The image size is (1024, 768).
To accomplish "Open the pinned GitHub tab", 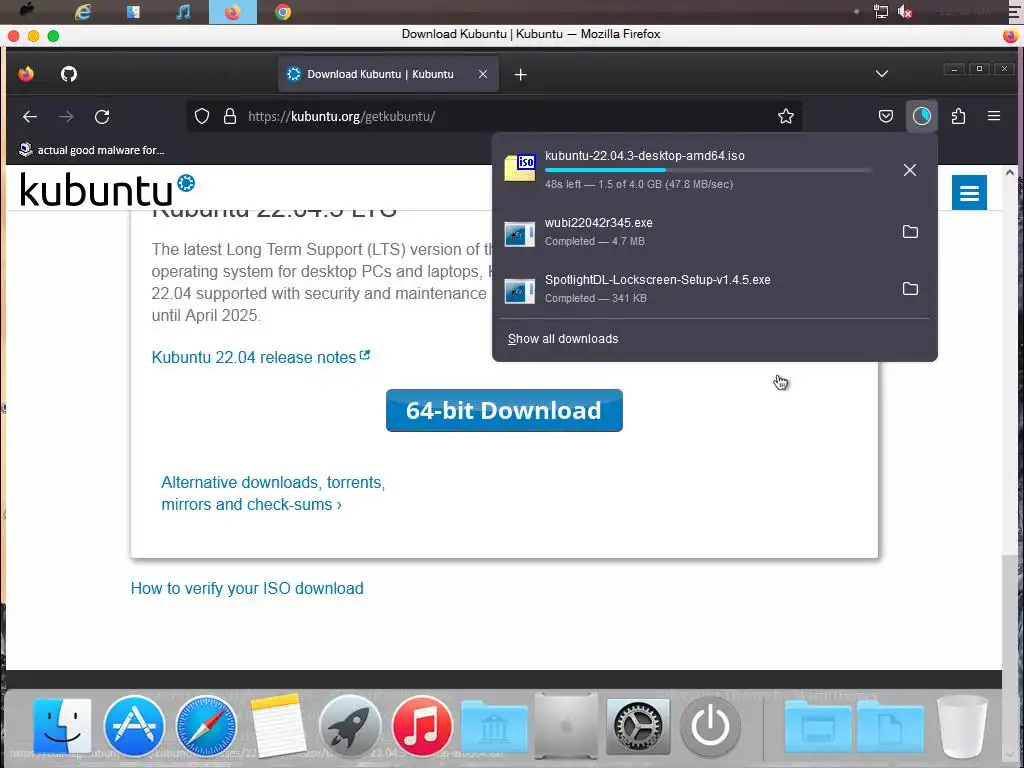I will click(69, 74).
